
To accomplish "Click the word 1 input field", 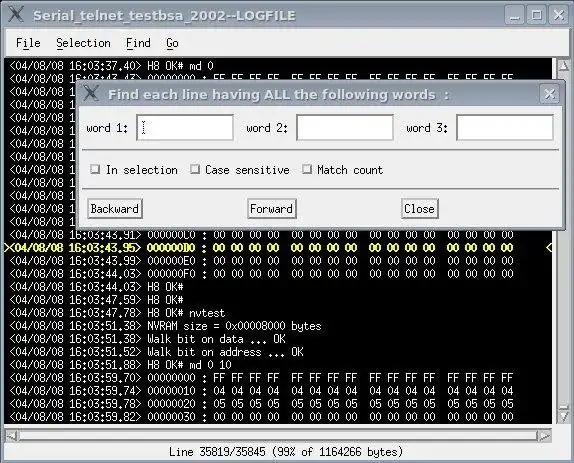I will click(185, 127).
